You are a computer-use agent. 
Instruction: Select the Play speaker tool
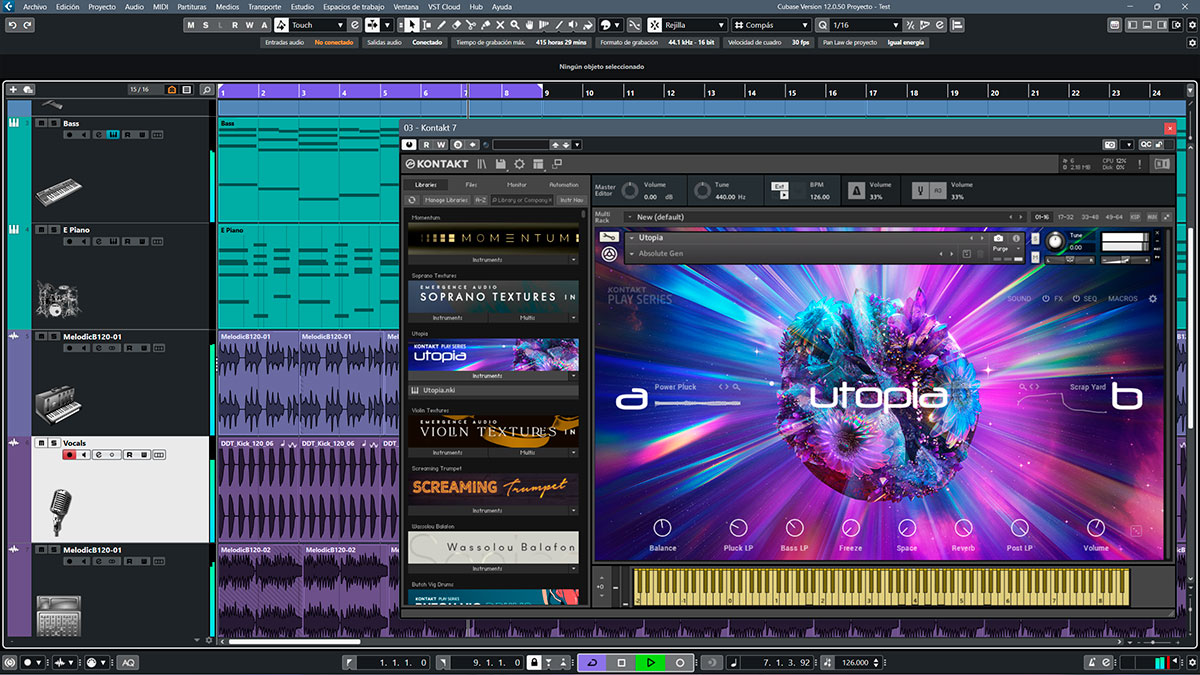click(x=574, y=25)
